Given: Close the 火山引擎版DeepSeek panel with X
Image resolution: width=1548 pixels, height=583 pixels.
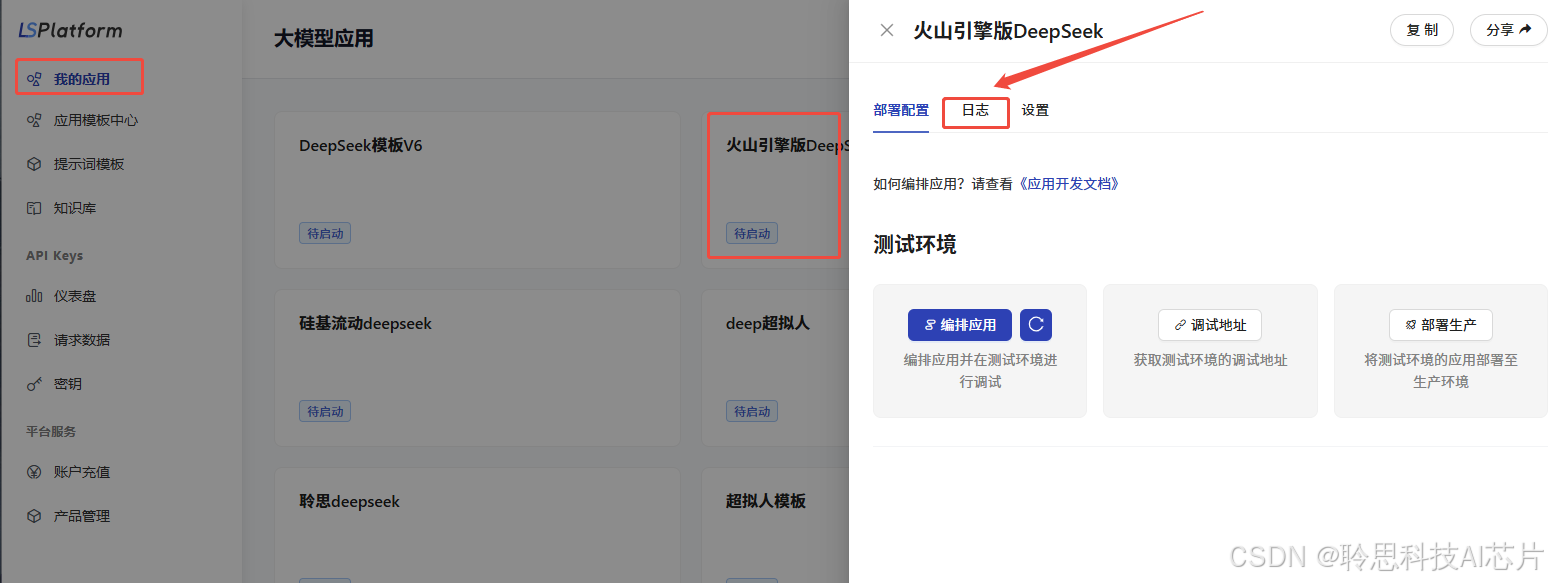Looking at the screenshot, I should [886, 30].
